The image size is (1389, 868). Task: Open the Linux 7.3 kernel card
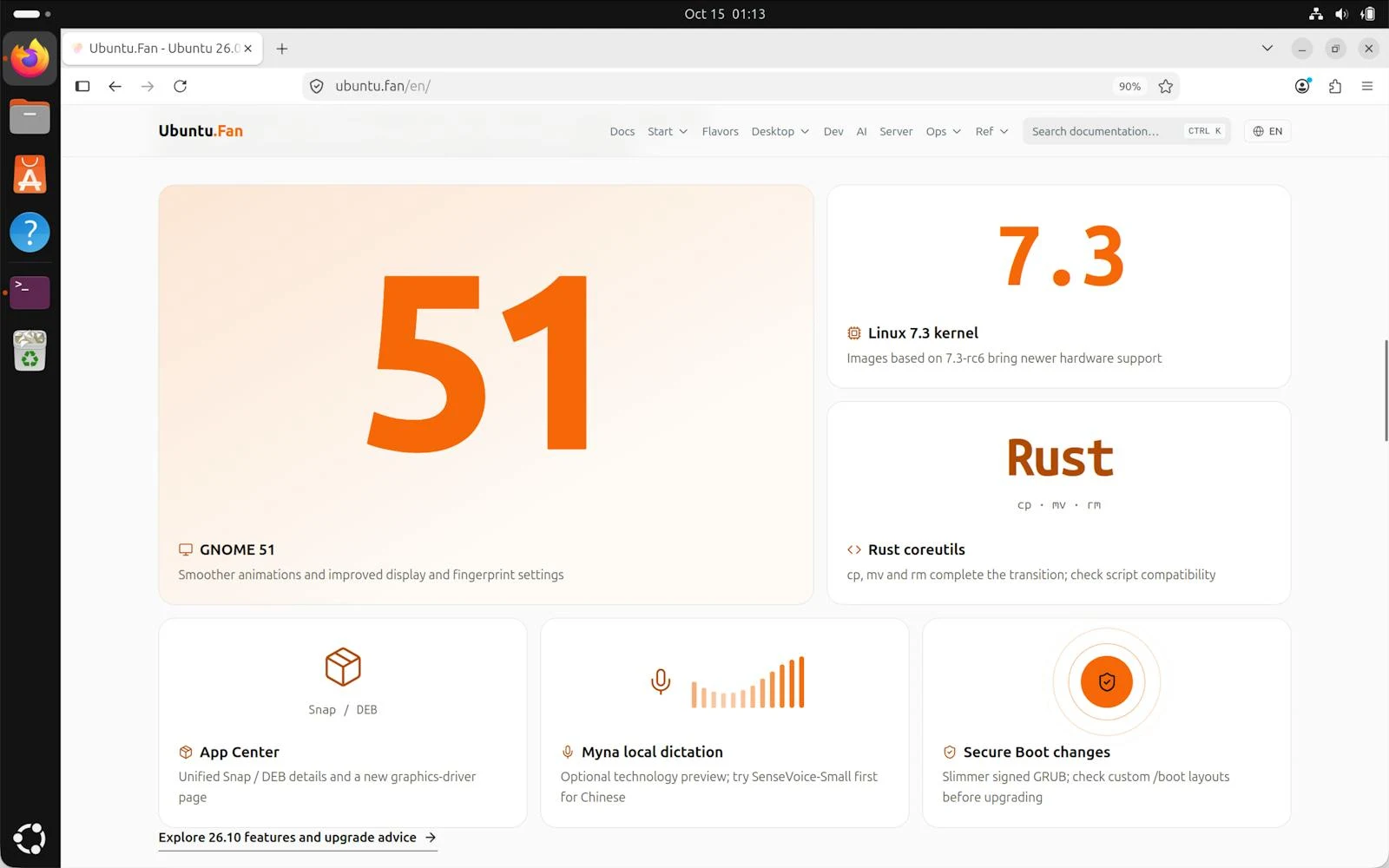coord(1059,286)
